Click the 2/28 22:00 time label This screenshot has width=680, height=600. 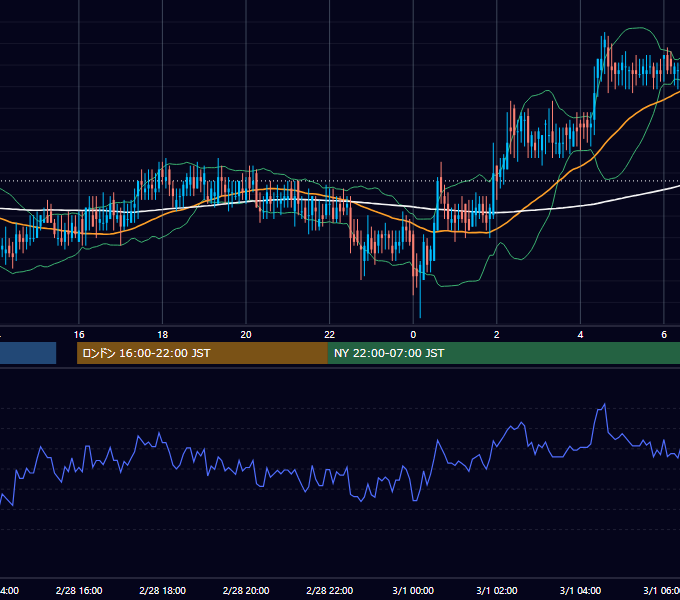coord(330,590)
